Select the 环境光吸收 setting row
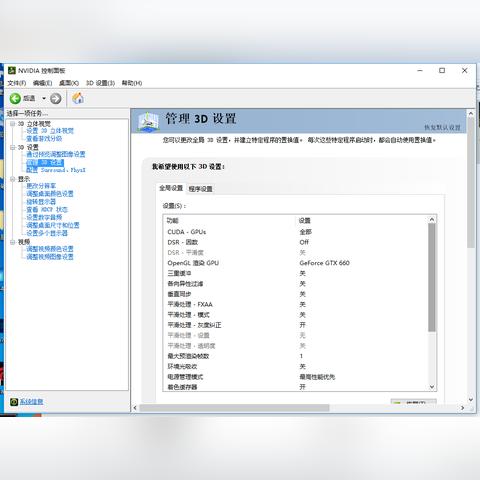 [x=295, y=366]
